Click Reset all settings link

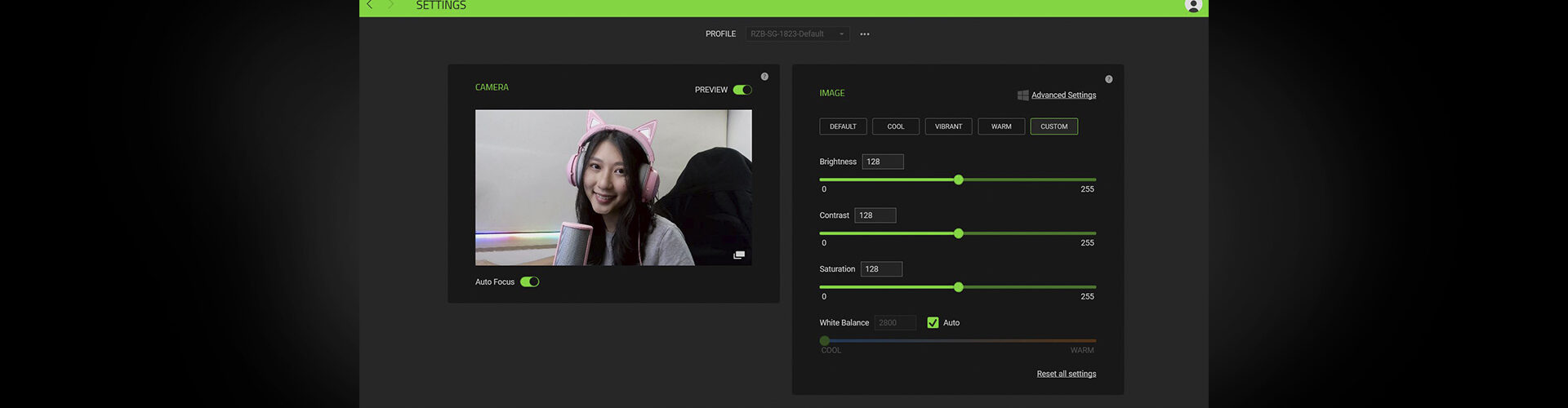tap(1067, 374)
